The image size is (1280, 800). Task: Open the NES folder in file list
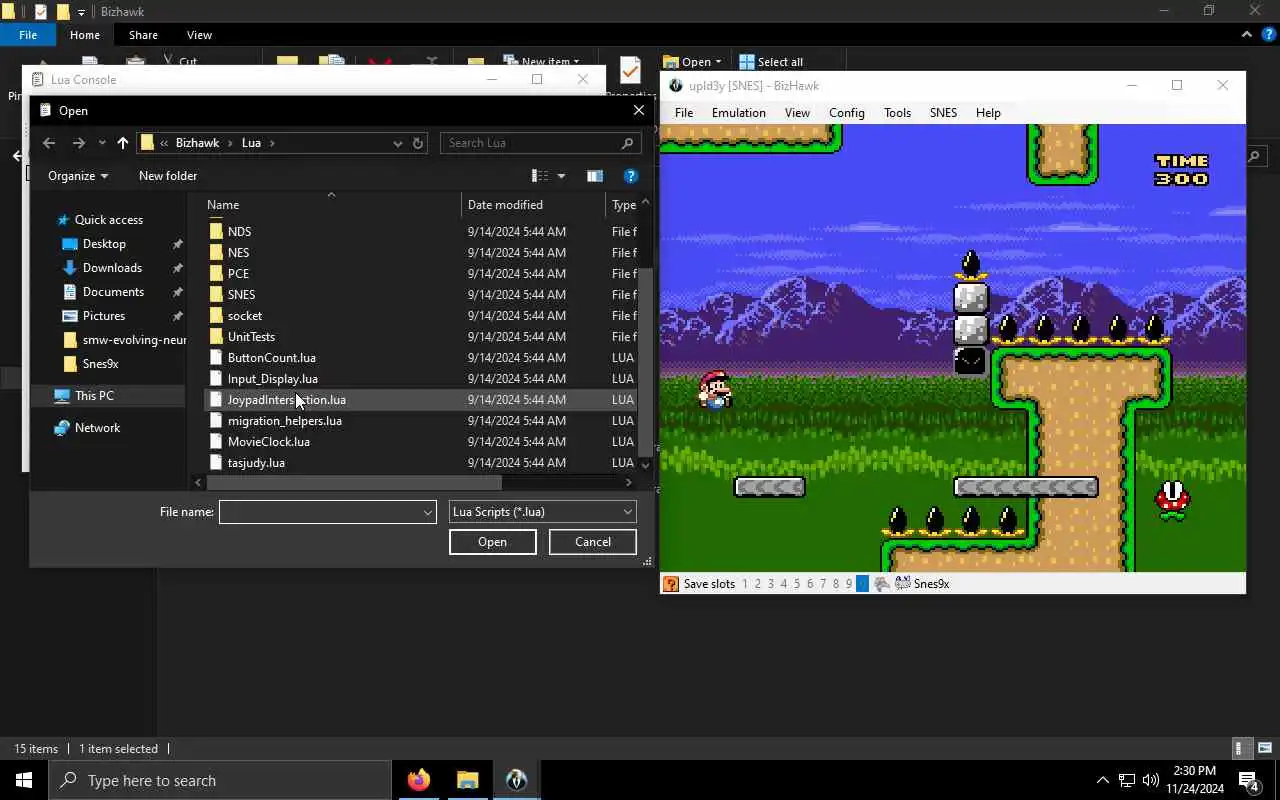pos(238,253)
